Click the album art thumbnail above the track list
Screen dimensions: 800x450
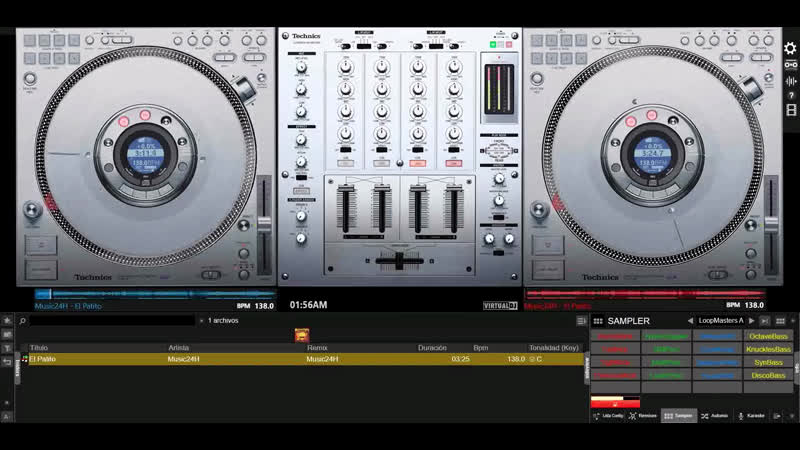pos(302,335)
